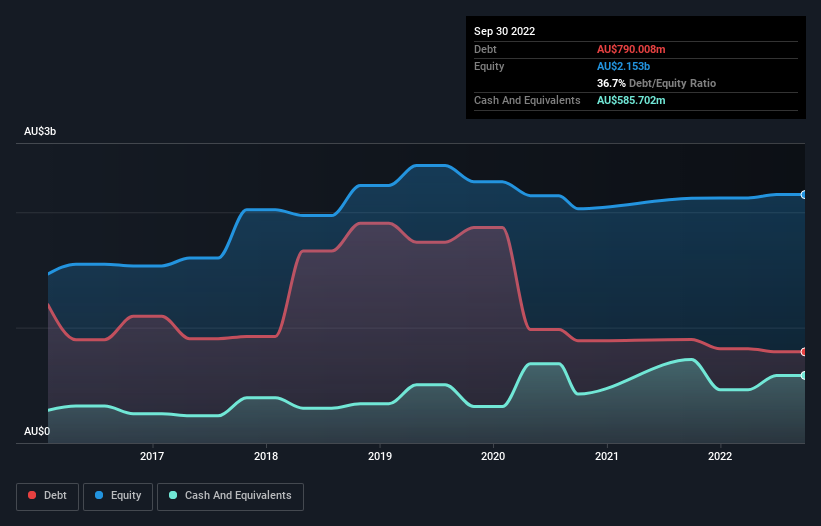Select the Debt endpoint marker on chart
This screenshot has width=821, height=526.
tap(804, 352)
